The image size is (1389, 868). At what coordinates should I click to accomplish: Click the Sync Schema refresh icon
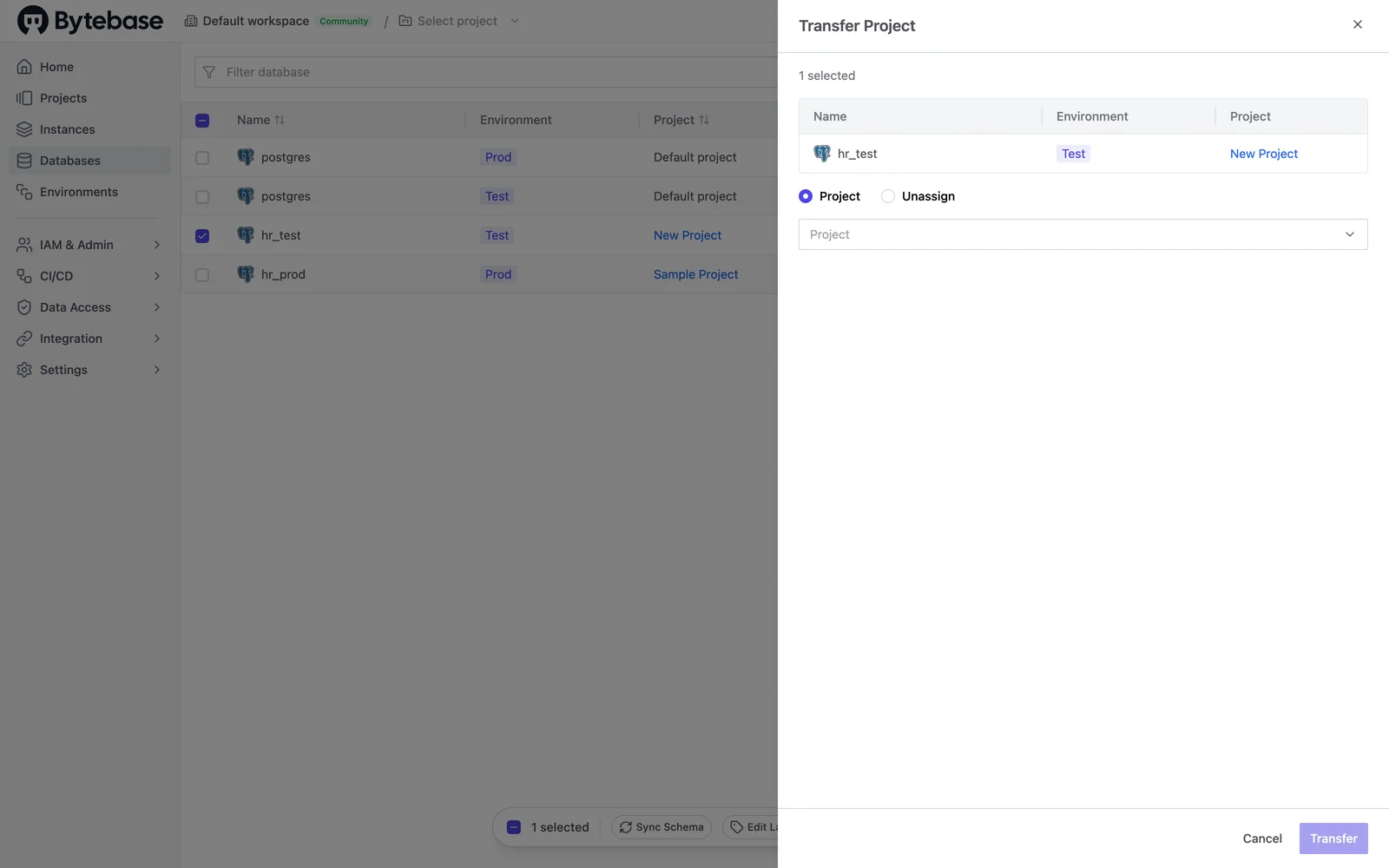click(x=626, y=827)
